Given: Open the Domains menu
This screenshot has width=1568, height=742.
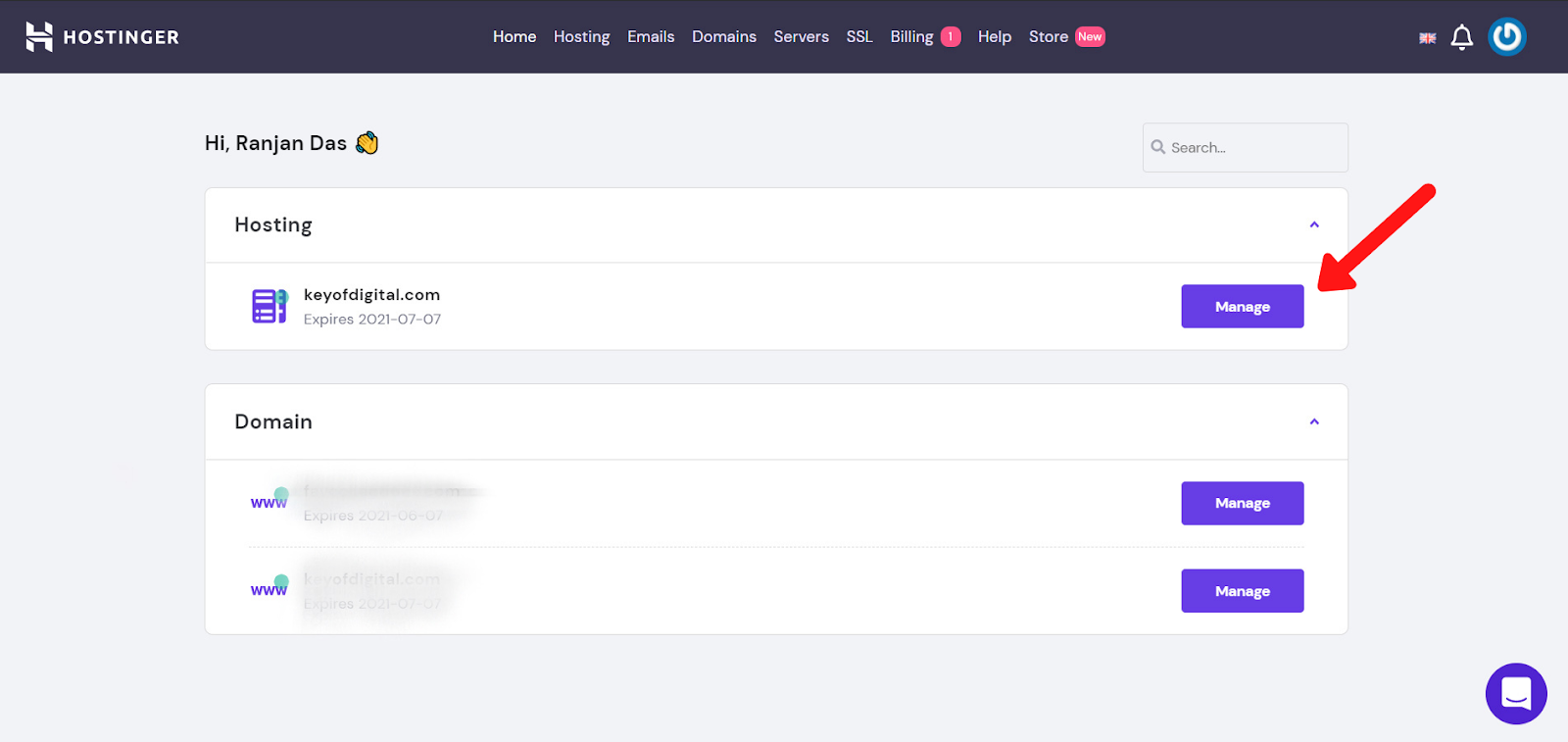Looking at the screenshot, I should 724,36.
